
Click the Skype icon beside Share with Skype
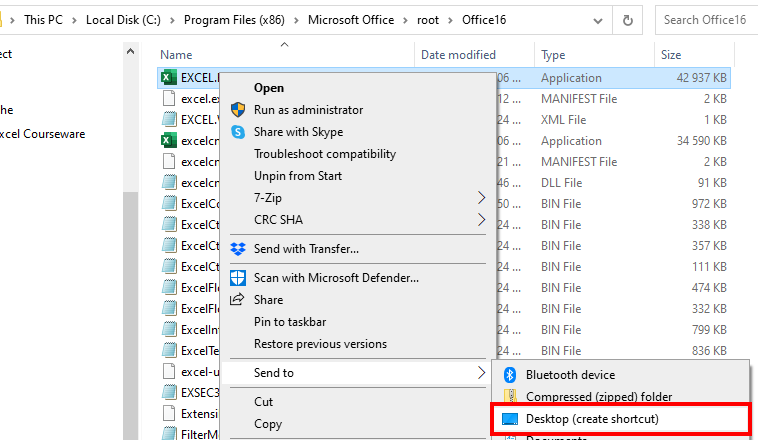pos(238,132)
